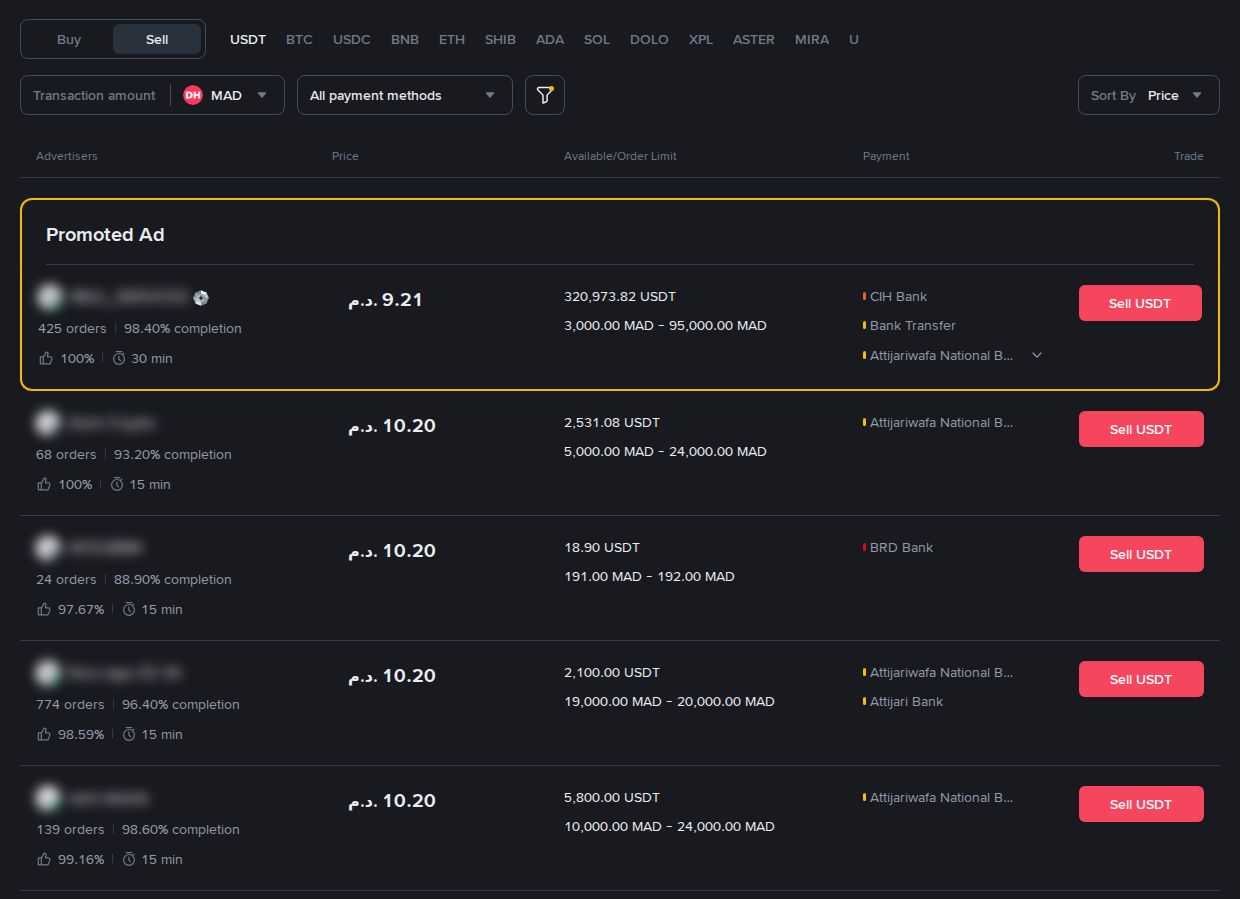
Task: Click the 3,000.00 MAD - 95,000.00 MAD limit
Action: point(665,326)
